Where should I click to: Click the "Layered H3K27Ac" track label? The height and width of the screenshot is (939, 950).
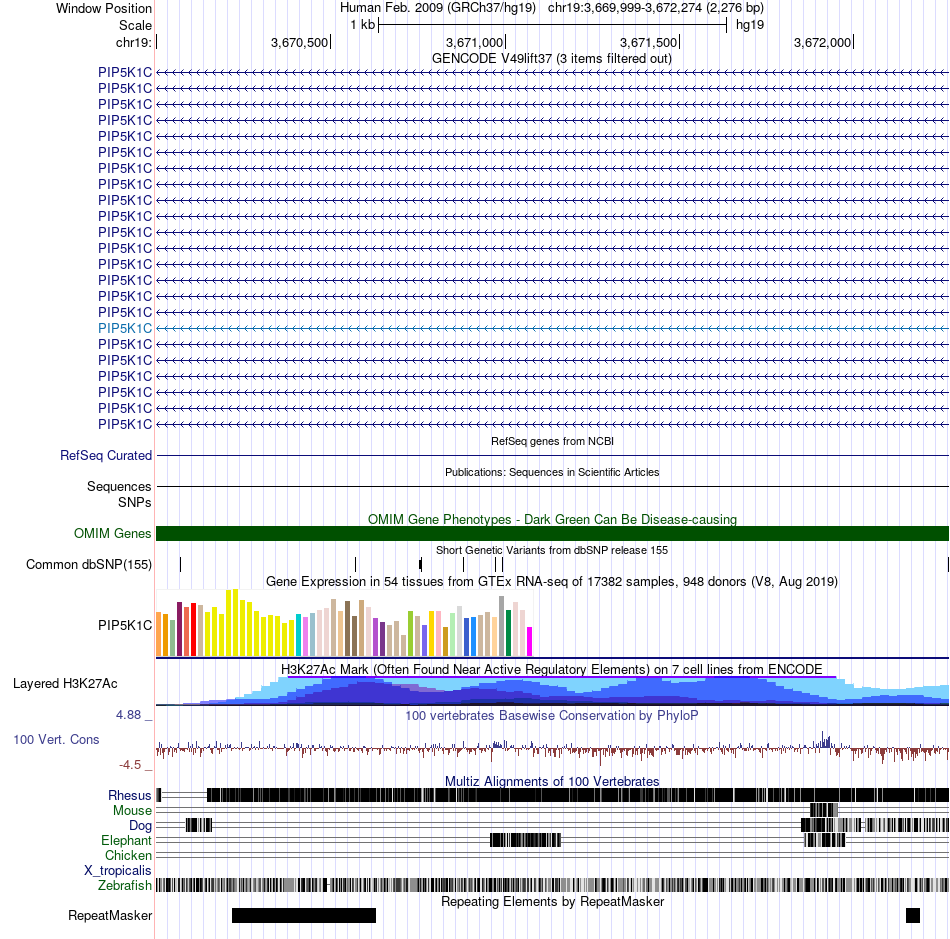click(65, 683)
